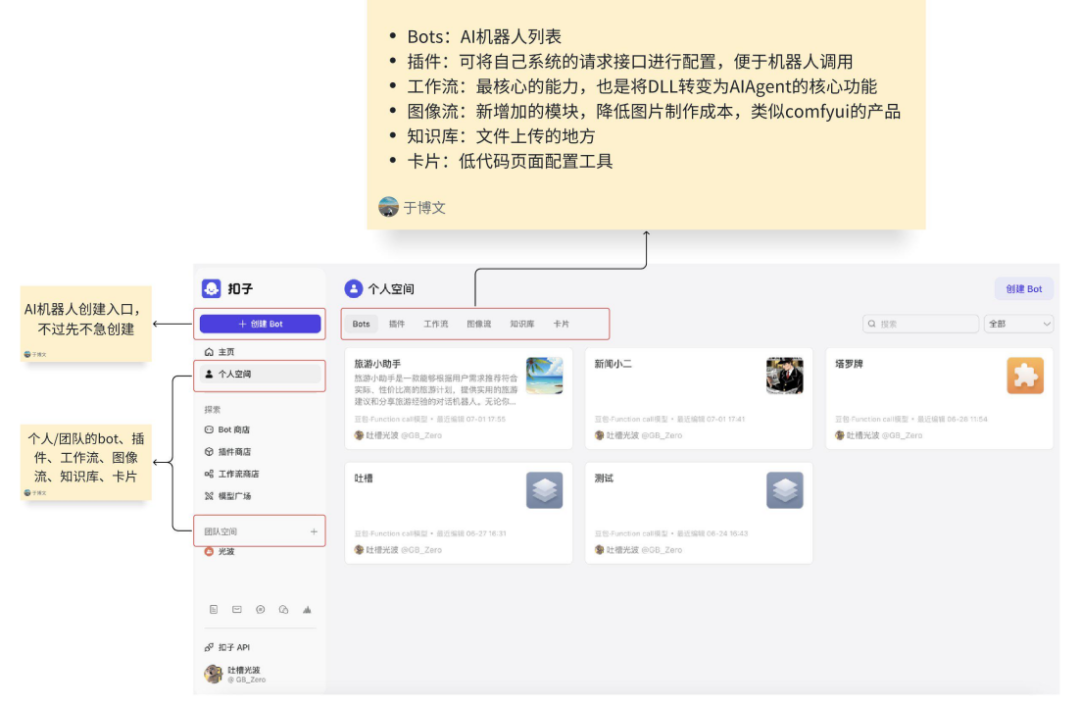Switch to the 图像流 tab
This screenshot has width=1080, height=706.
tap(479, 324)
